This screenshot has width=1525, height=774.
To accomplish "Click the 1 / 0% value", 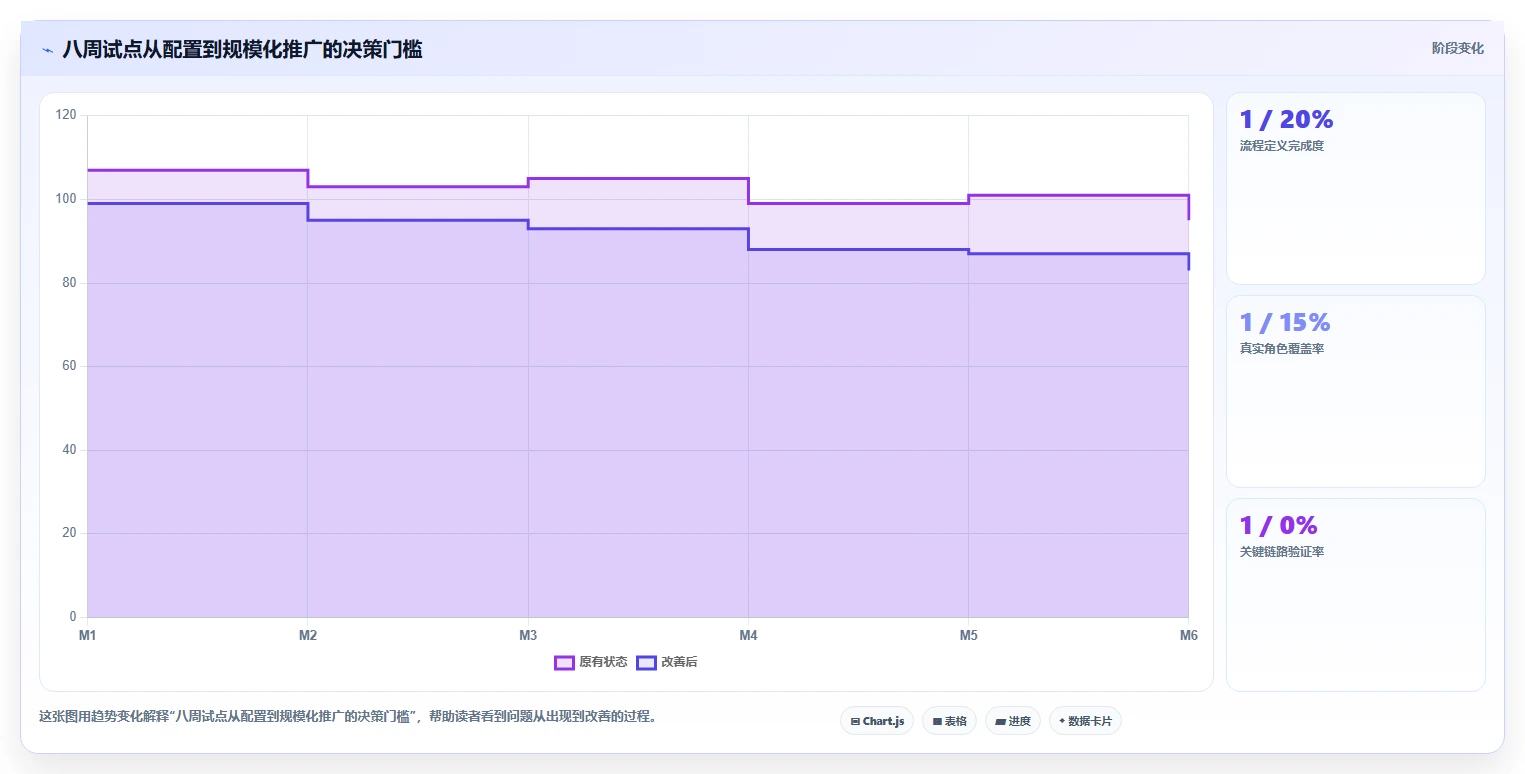I will pos(1279,526).
